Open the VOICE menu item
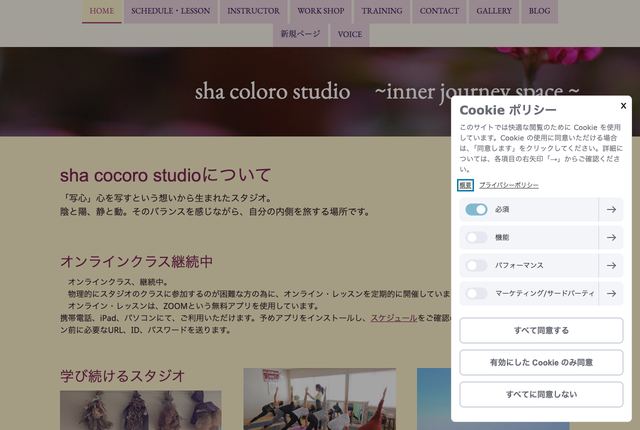 click(350, 34)
